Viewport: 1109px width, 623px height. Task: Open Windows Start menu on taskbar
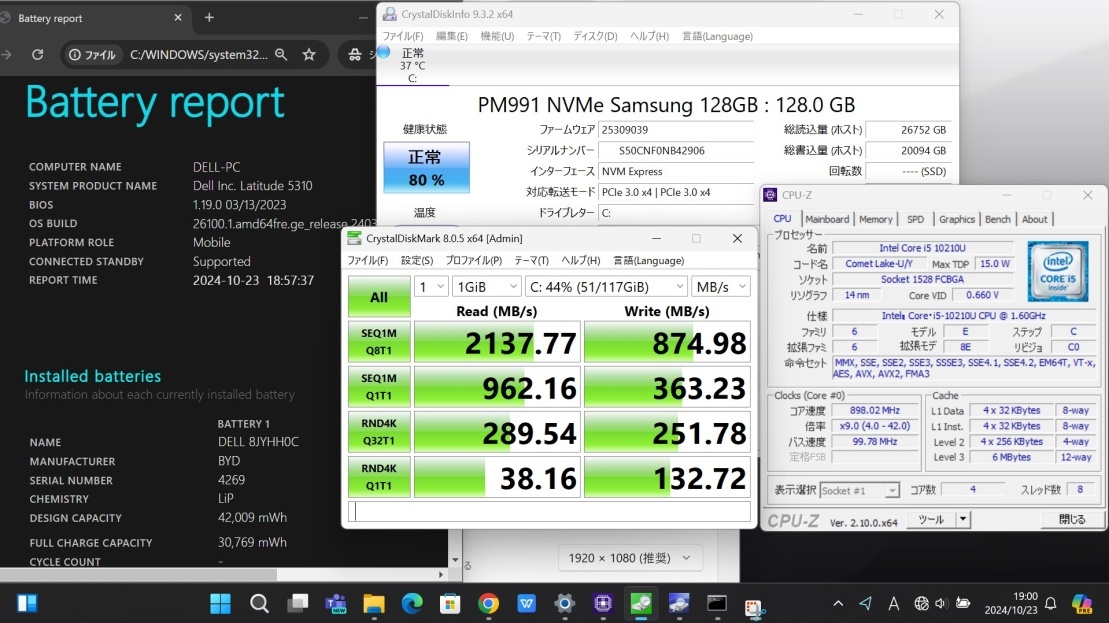[221, 603]
